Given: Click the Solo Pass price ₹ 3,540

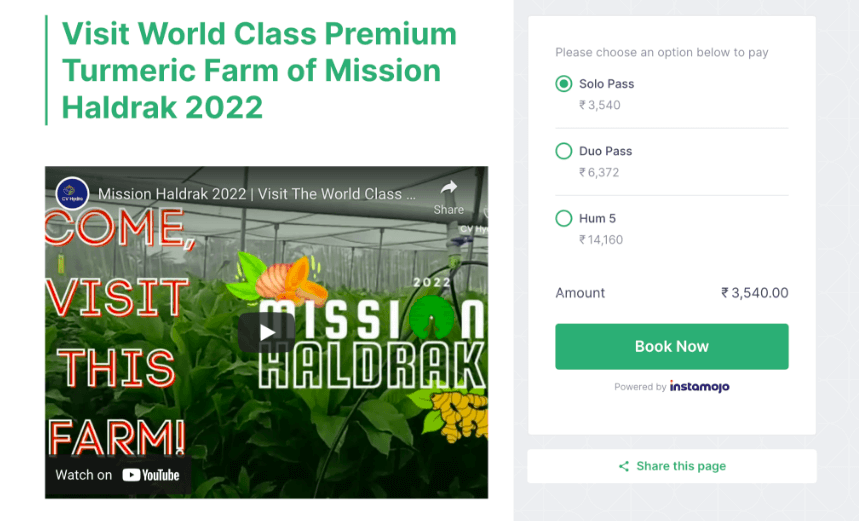Looking at the screenshot, I should (600, 105).
